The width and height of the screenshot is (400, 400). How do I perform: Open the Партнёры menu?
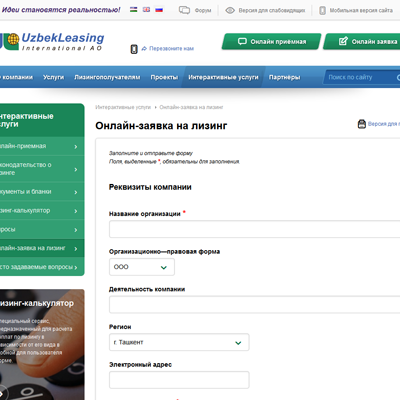(284, 77)
